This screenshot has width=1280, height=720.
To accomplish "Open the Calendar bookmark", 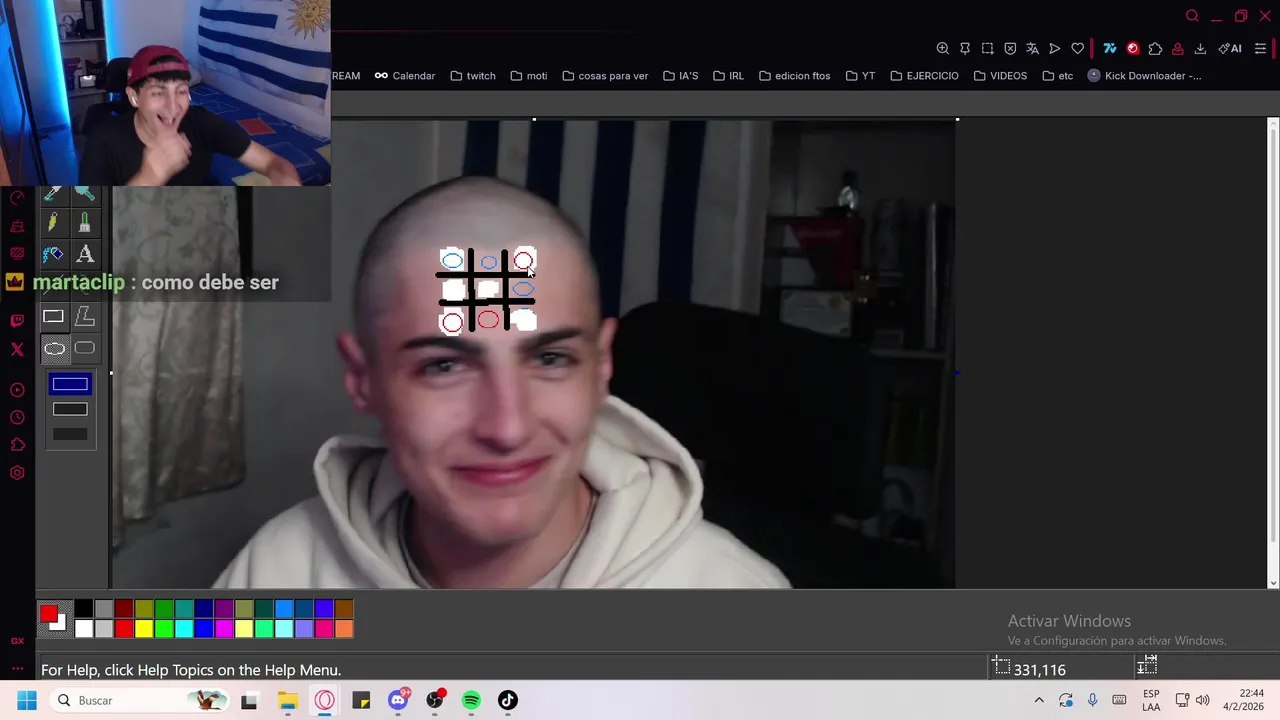I will click(x=405, y=76).
